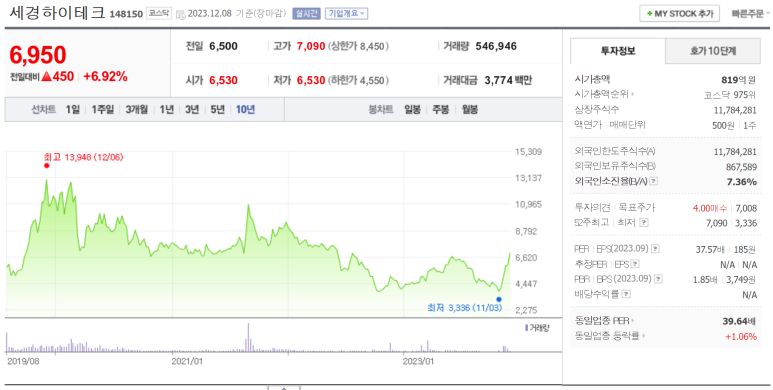Select the 일봉 candlestick chart option
This screenshot has height=390, width=773.
[x=412, y=109]
